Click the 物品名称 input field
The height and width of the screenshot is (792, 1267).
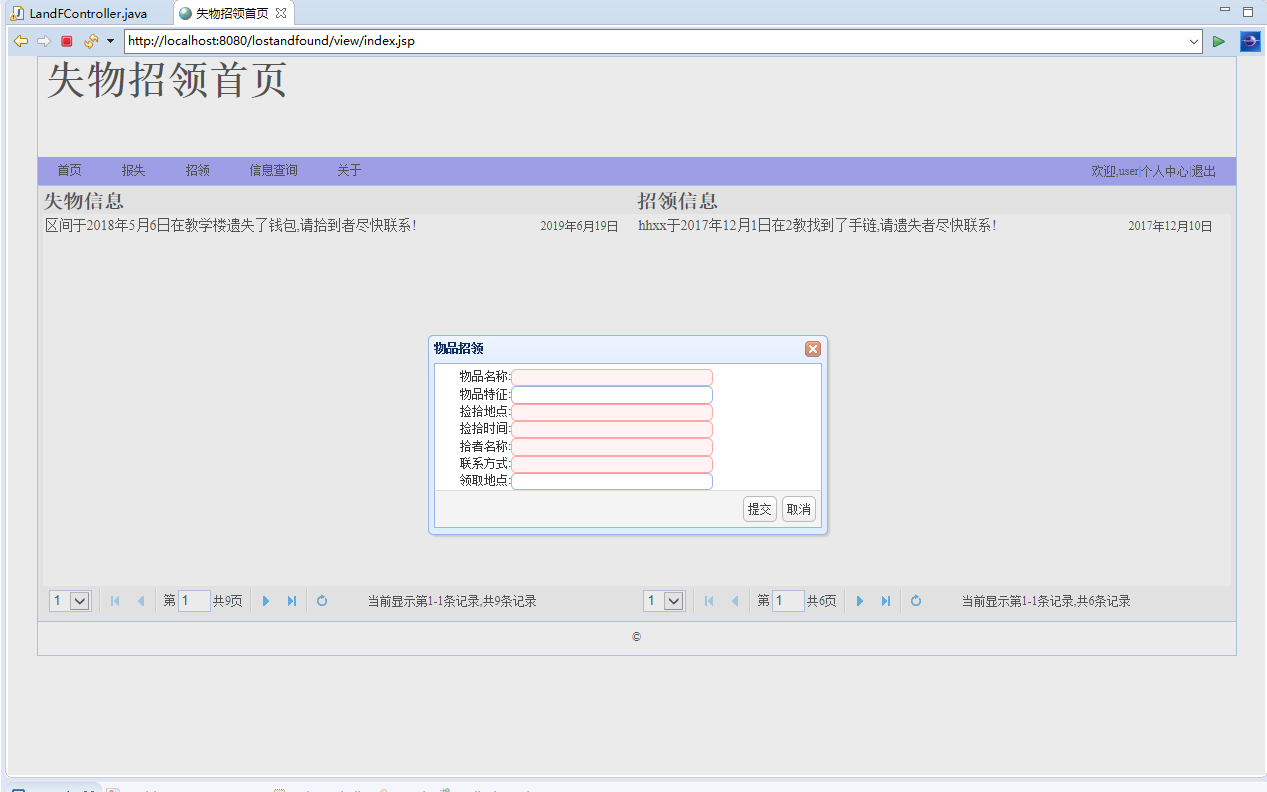(x=612, y=377)
